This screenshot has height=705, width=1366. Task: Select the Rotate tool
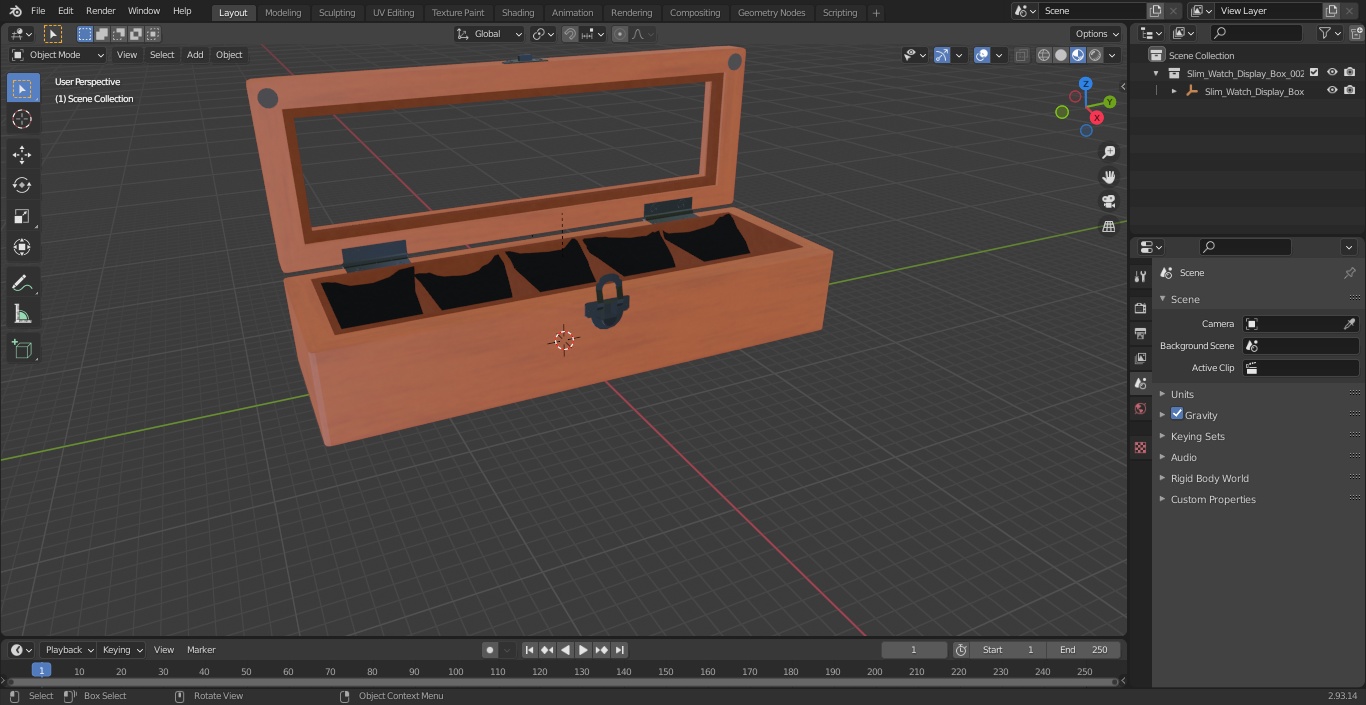point(22,185)
